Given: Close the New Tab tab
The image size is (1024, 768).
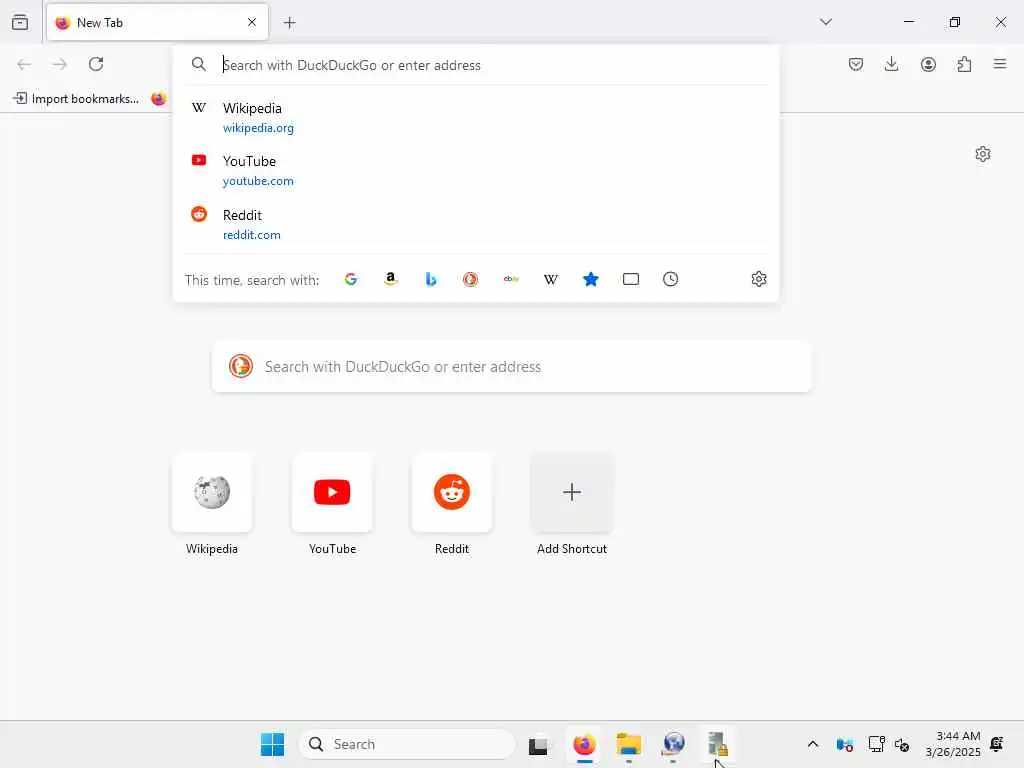Looking at the screenshot, I should [x=252, y=22].
